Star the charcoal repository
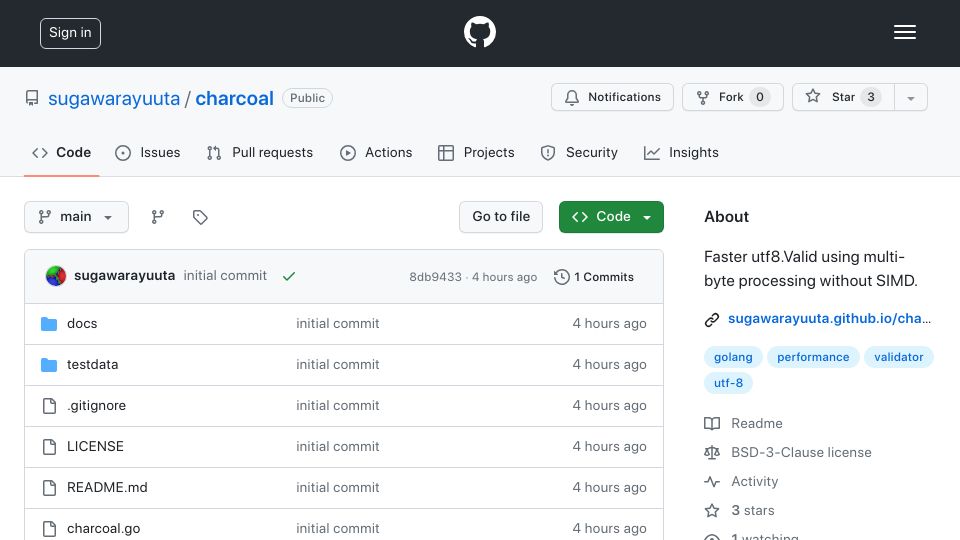Image resolution: width=960 pixels, height=540 pixels. pyautogui.click(x=843, y=97)
